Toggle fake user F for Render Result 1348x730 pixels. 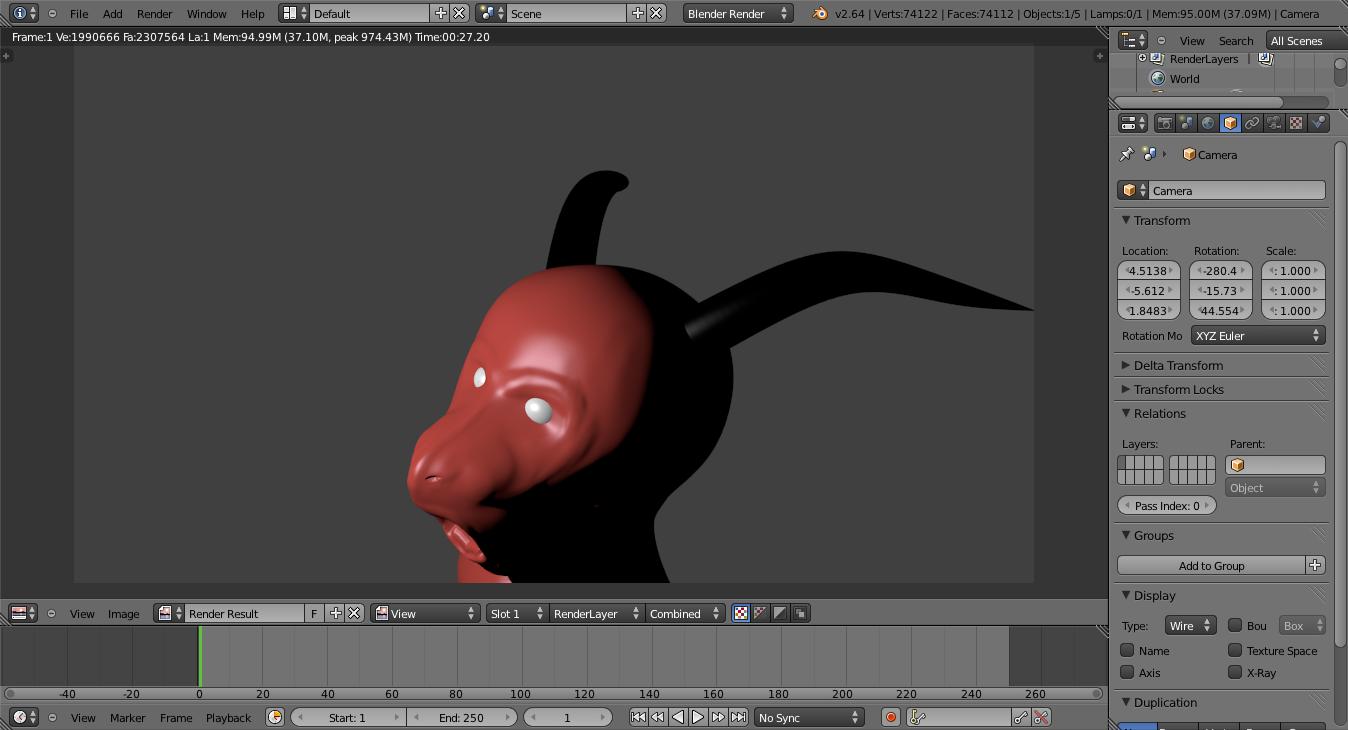pos(314,613)
